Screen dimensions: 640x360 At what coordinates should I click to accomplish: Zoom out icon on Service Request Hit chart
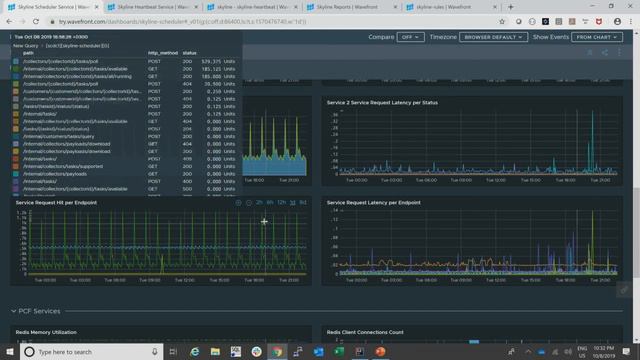pos(249,202)
